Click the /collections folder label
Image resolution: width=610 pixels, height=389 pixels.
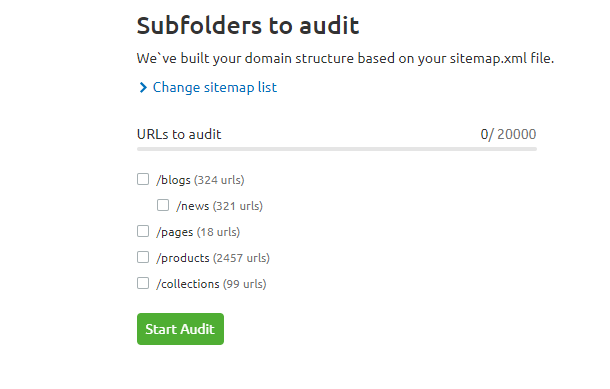point(188,284)
